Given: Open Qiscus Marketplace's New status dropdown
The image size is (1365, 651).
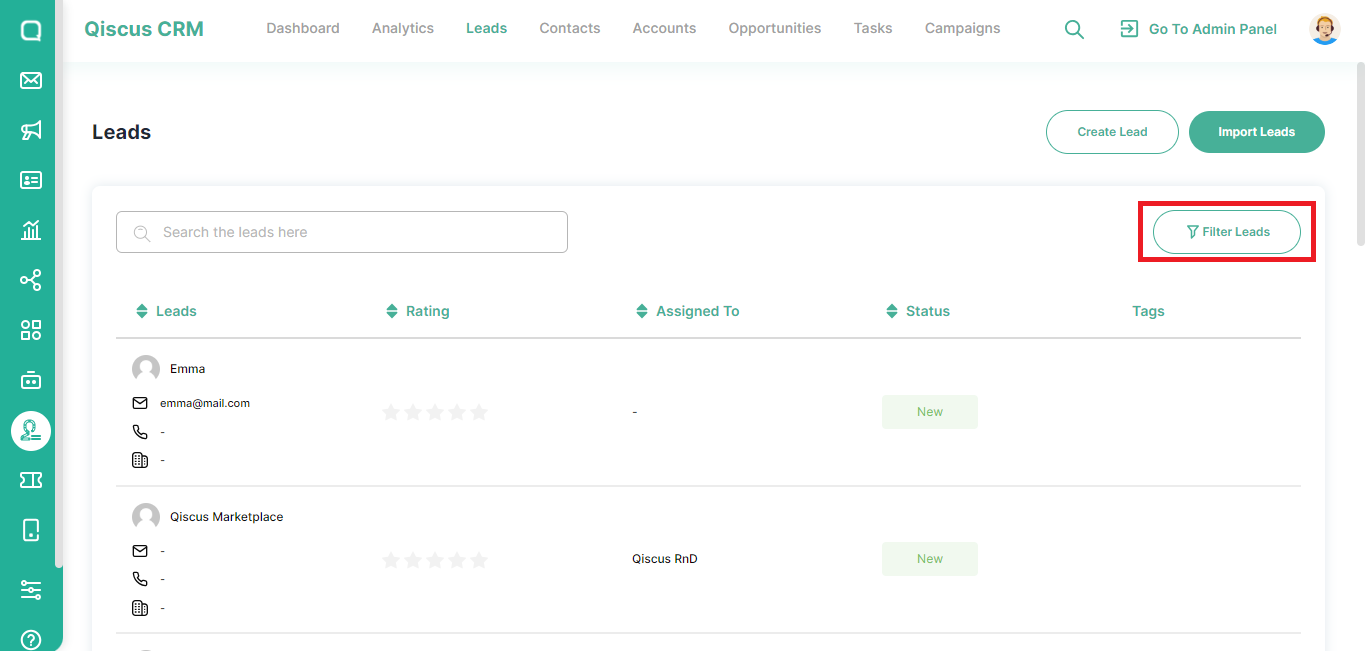Looking at the screenshot, I should pyautogui.click(x=930, y=559).
